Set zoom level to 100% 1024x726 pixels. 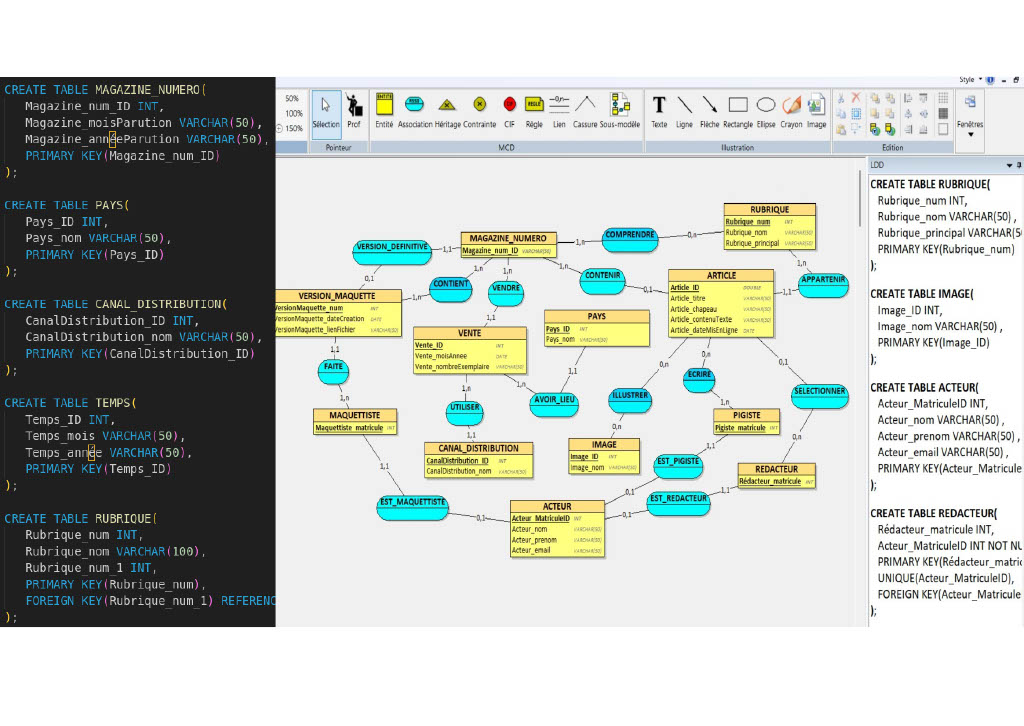(x=294, y=114)
